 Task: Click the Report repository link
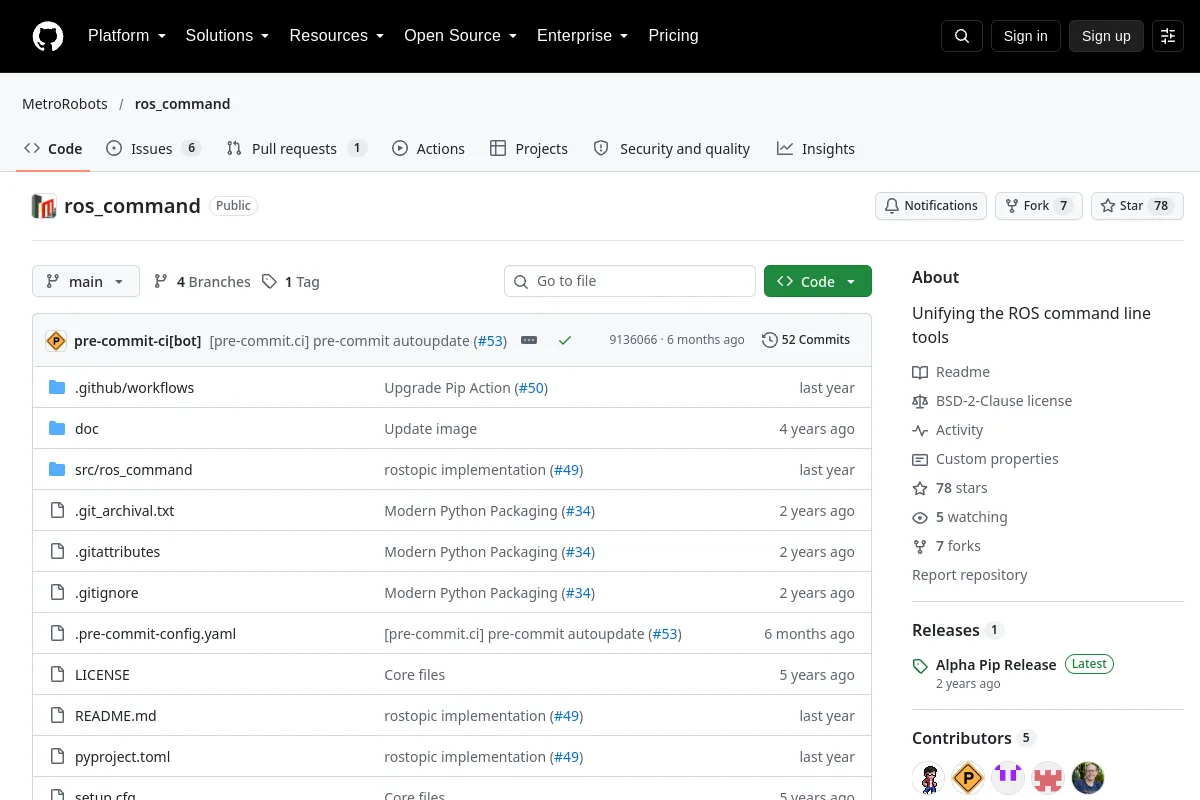point(969,575)
